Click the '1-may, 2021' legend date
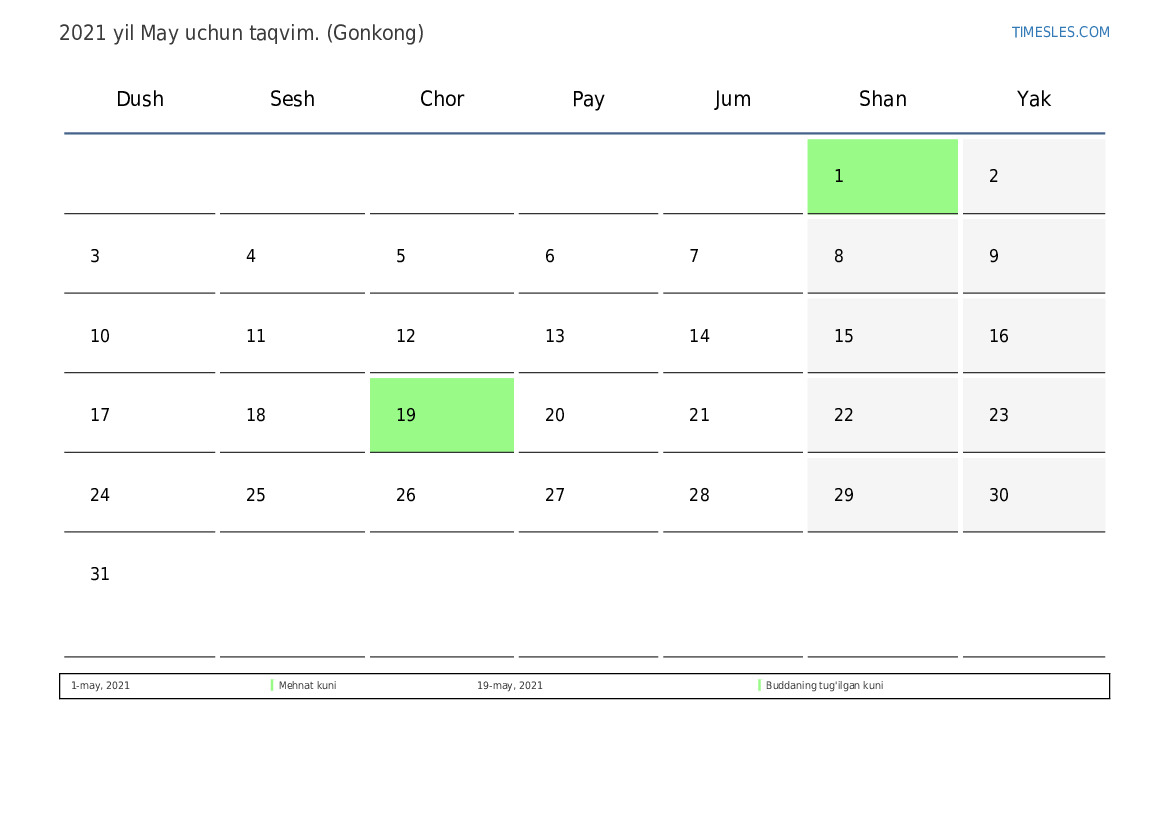The height and width of the screenshot is (827, 1169). point(100,685)
